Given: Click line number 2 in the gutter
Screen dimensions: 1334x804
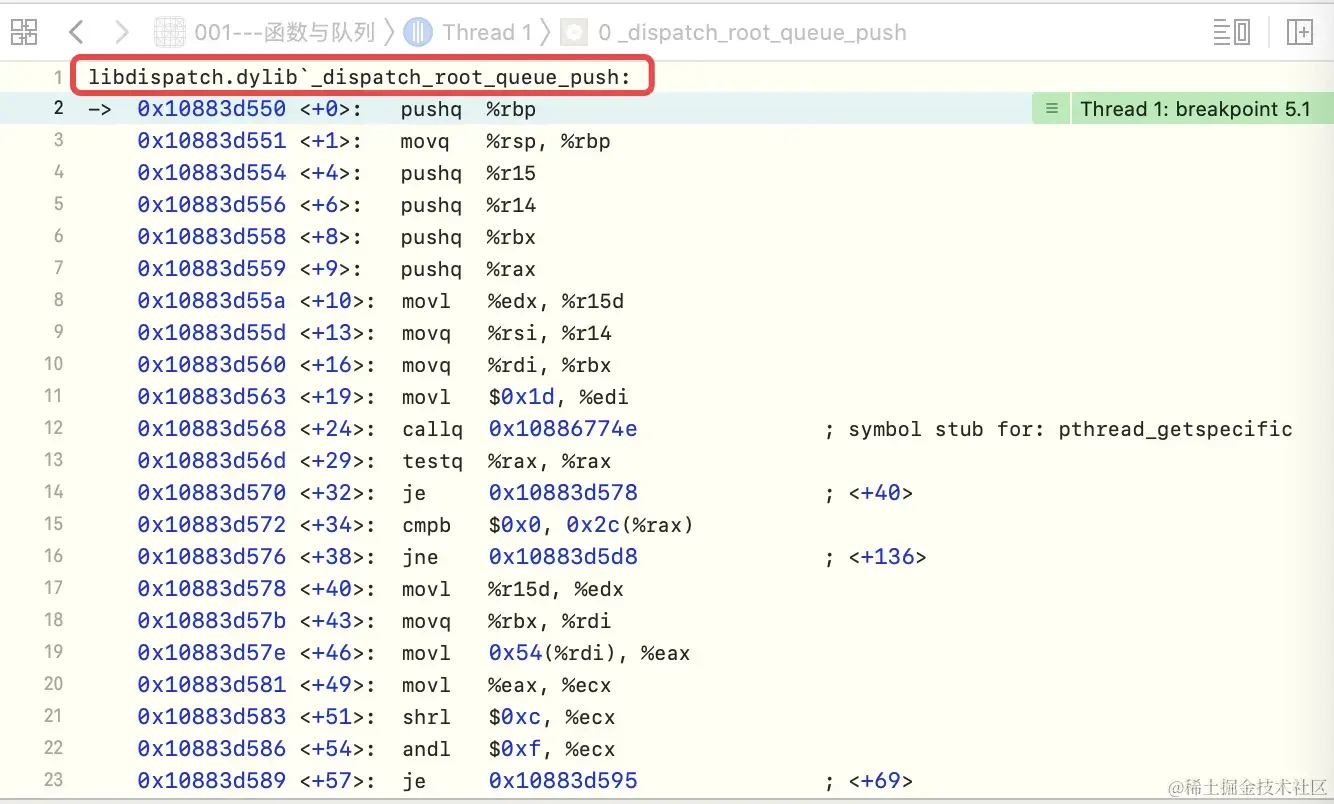Looking at the screenshot, I should 58,109.
